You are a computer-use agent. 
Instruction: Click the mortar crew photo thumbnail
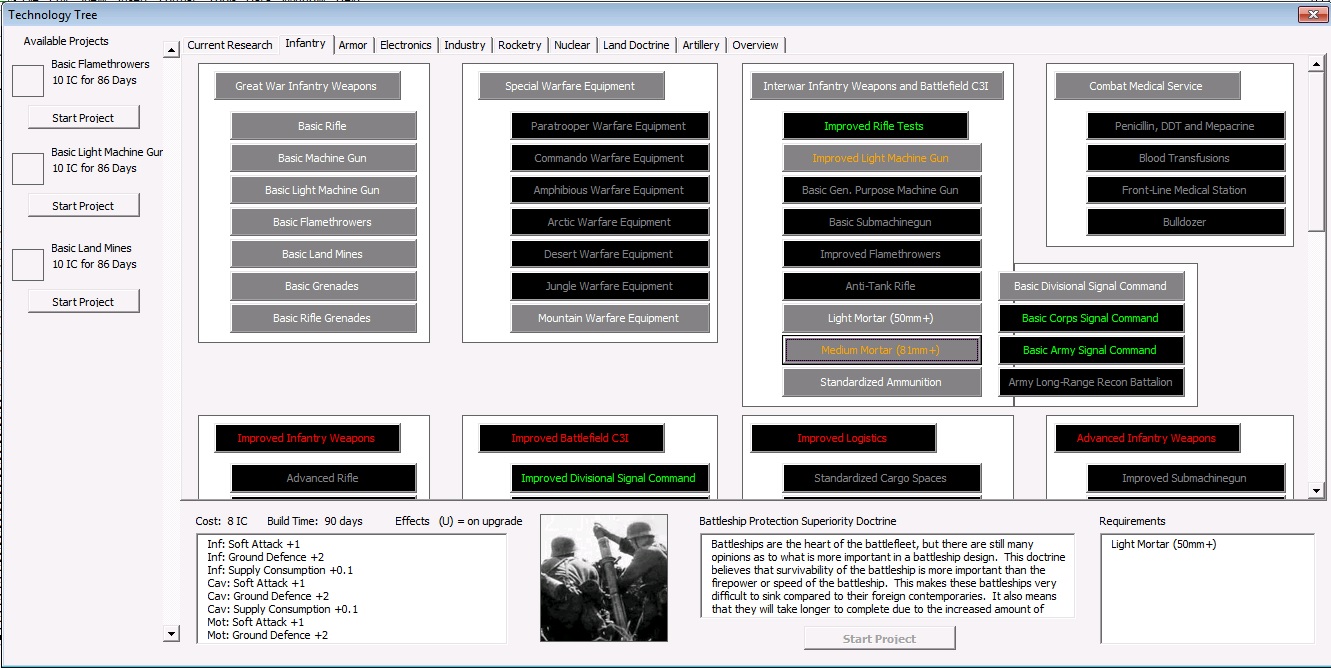pyautogui.click(x=603, y=578)
